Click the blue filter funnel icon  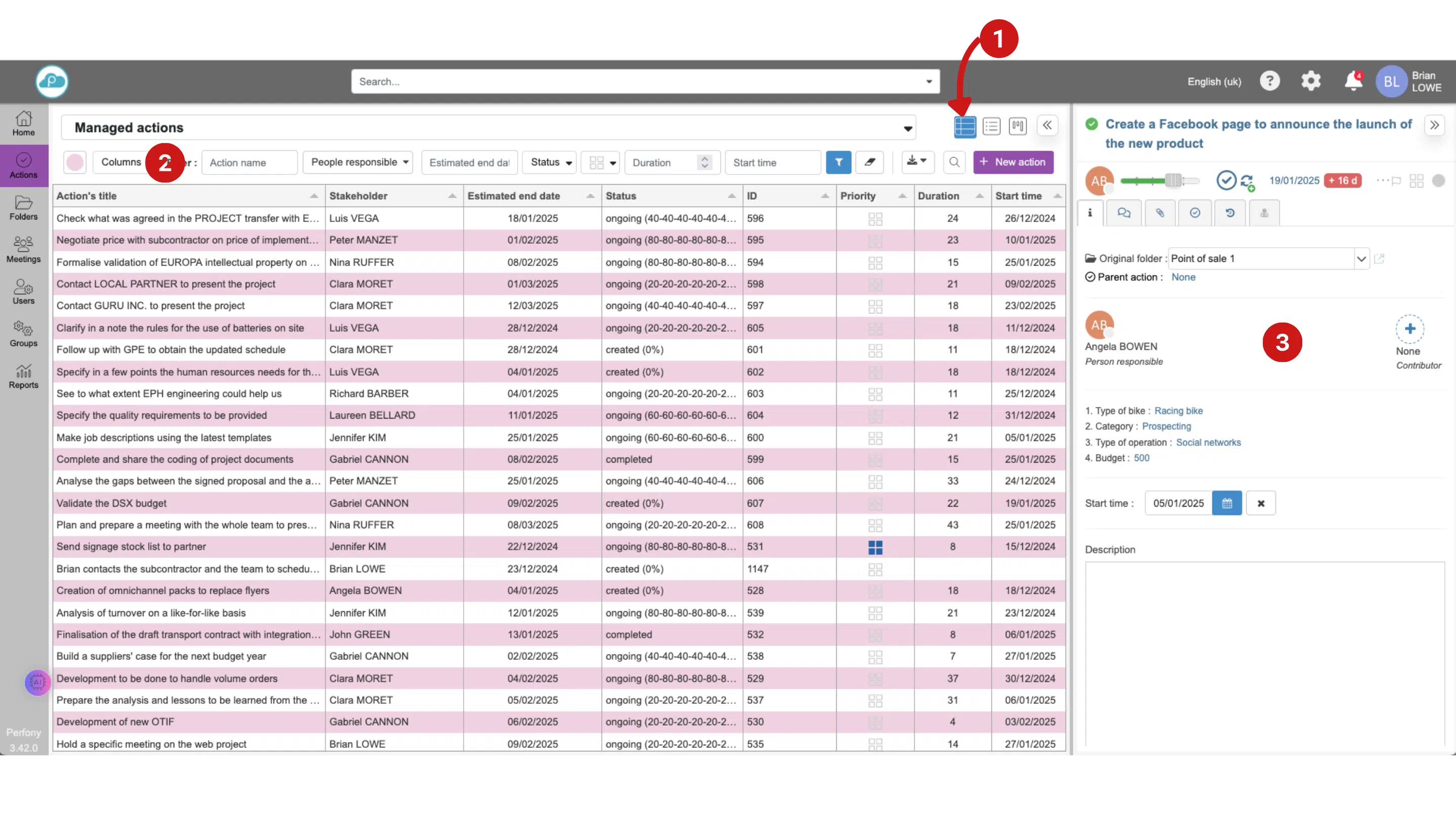coord(838,162)
